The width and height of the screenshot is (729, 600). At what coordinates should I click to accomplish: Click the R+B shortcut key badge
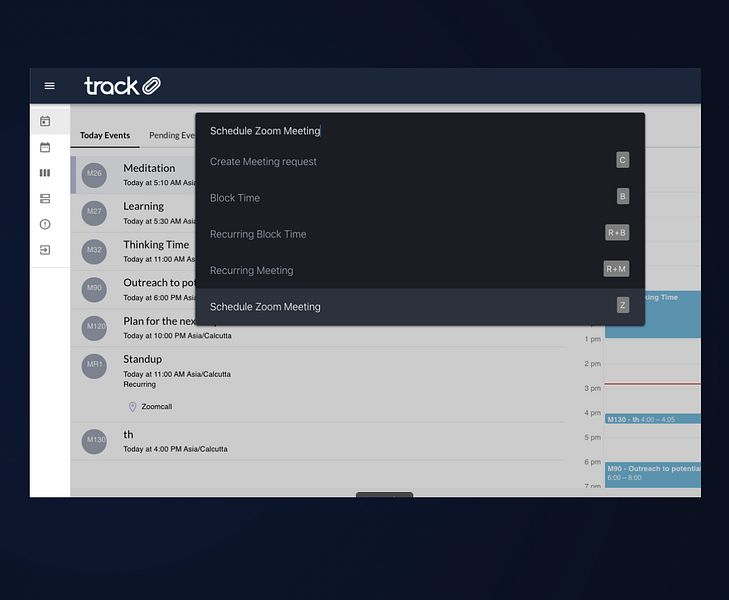point(617,233)
